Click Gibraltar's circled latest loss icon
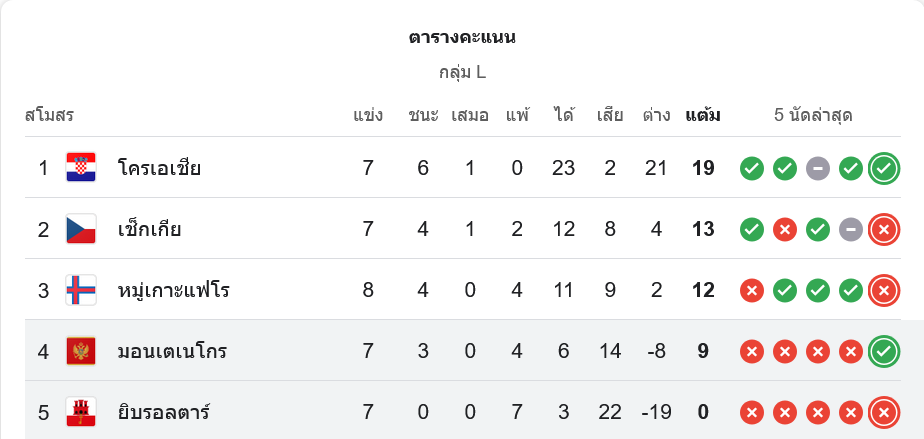 (883, 412)
